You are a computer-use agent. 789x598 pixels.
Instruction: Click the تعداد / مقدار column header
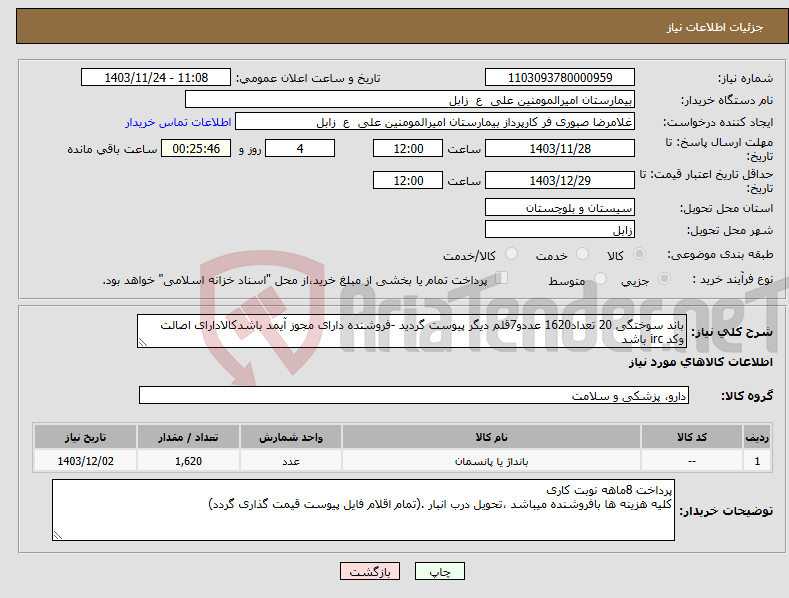(x=188, y=437)
